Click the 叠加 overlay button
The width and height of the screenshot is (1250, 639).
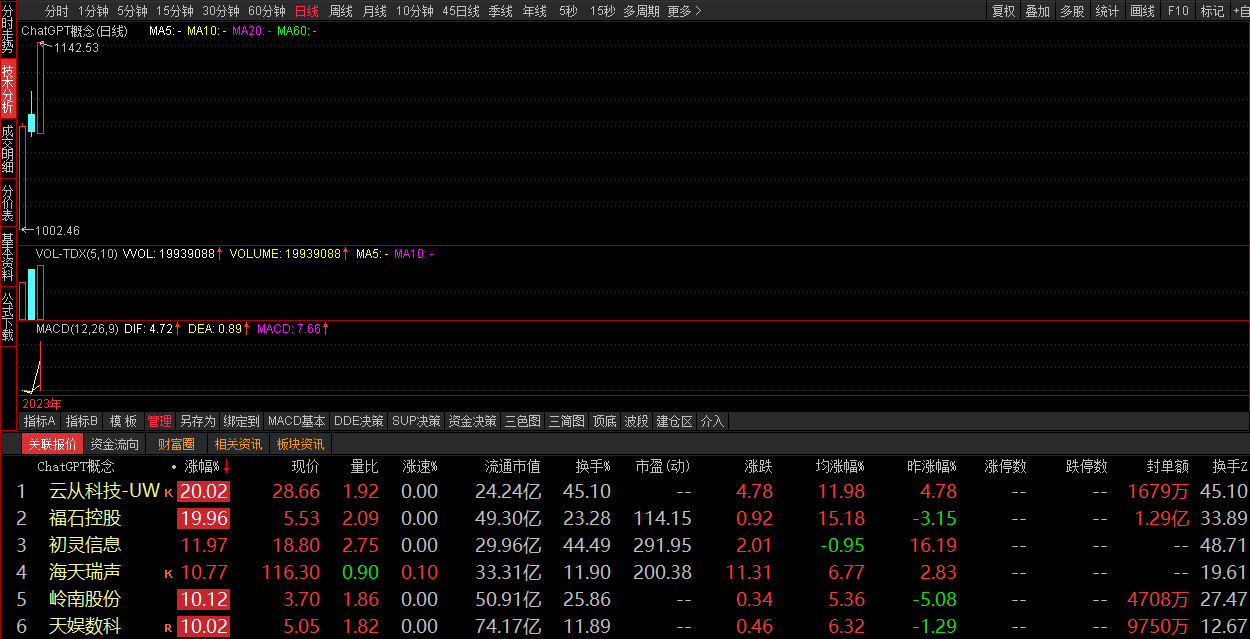(1038, 11)
